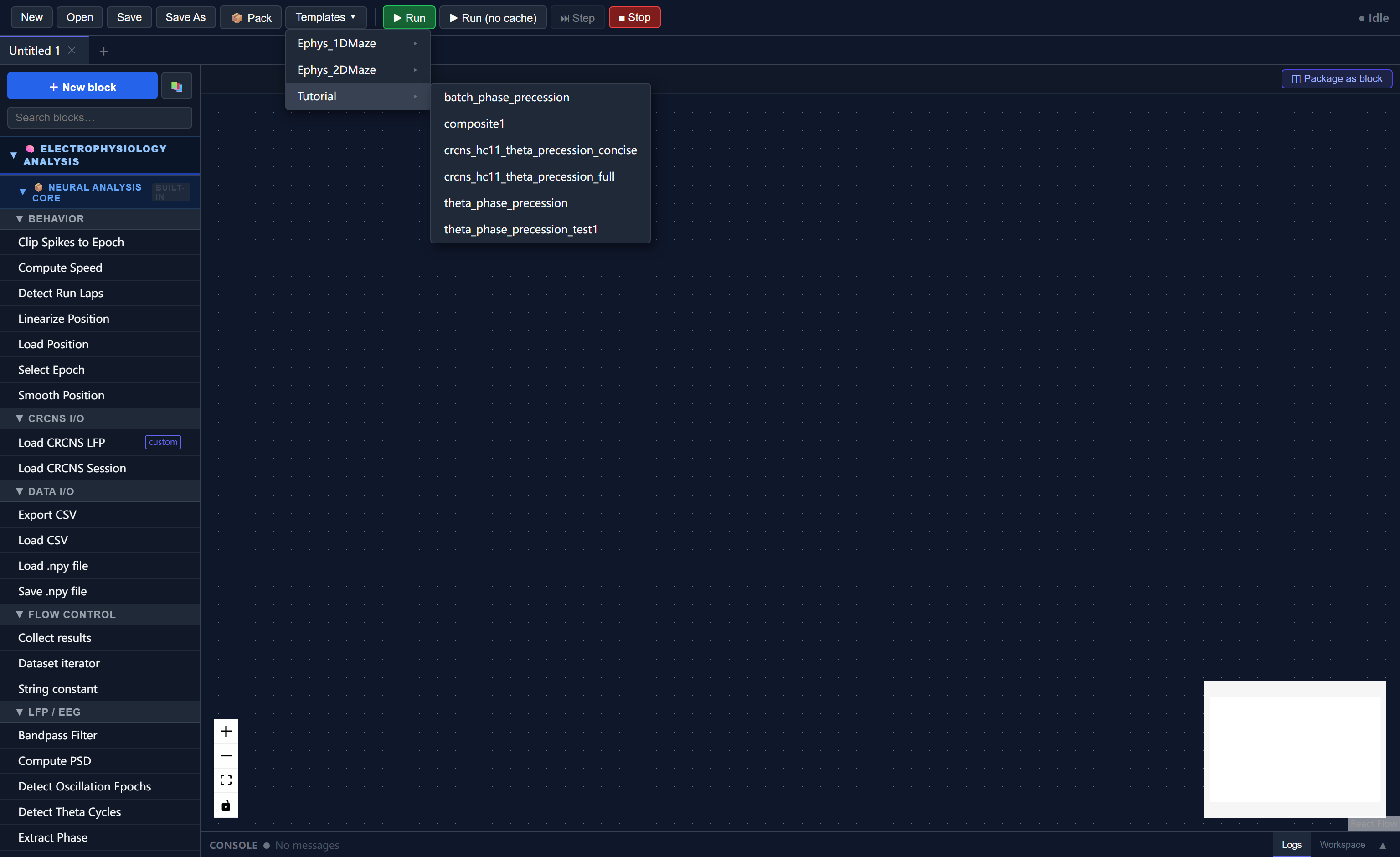Toggle the canvas interactivity lock

click(x=226, y=805)
